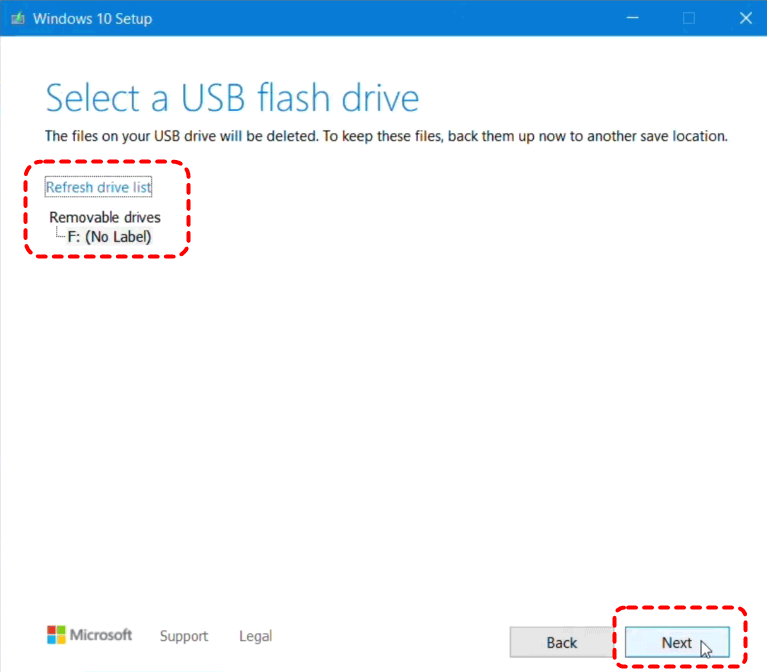Click the empty space between Legal and Back

[x=391, y=636]
